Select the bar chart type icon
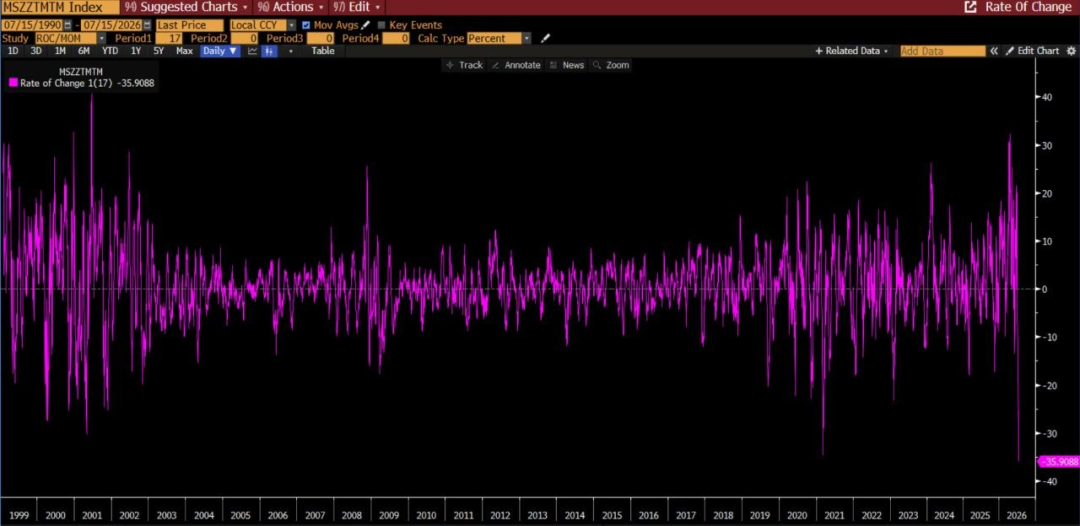The image size is (1080, 526). (269, 51)
